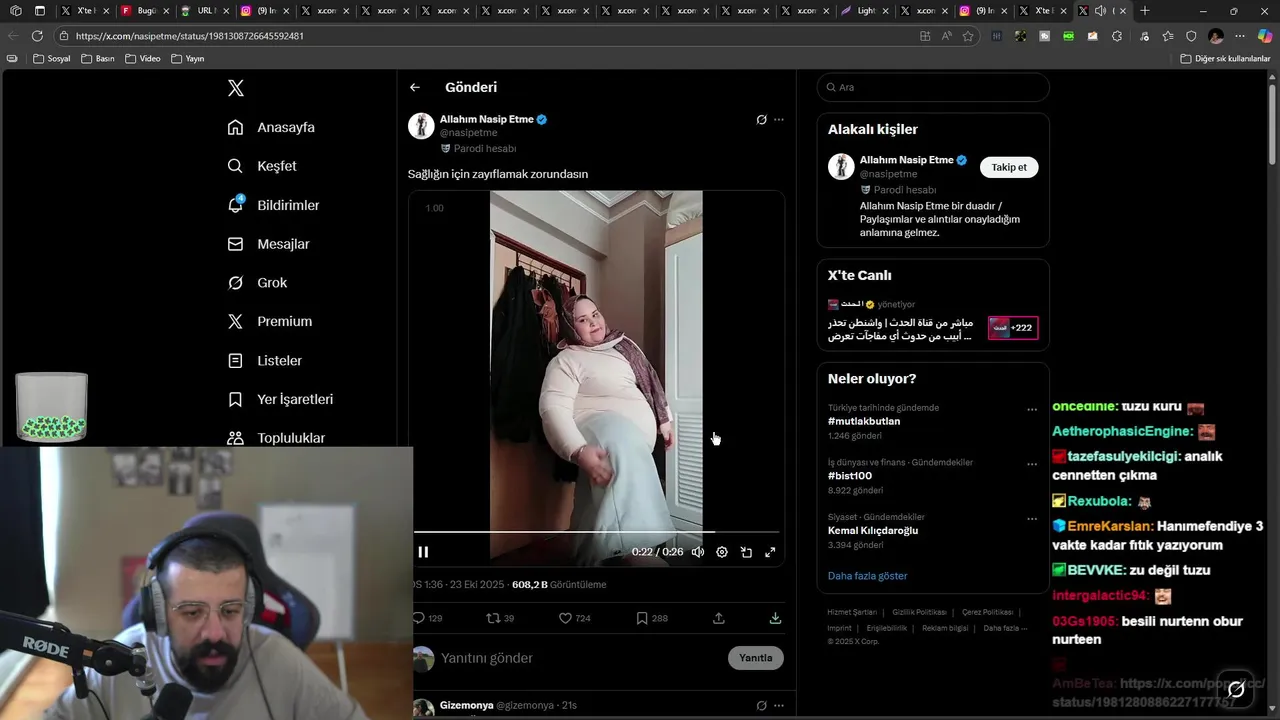
Task: Go back using the Gönderi arrow
Action: point(415,87)
